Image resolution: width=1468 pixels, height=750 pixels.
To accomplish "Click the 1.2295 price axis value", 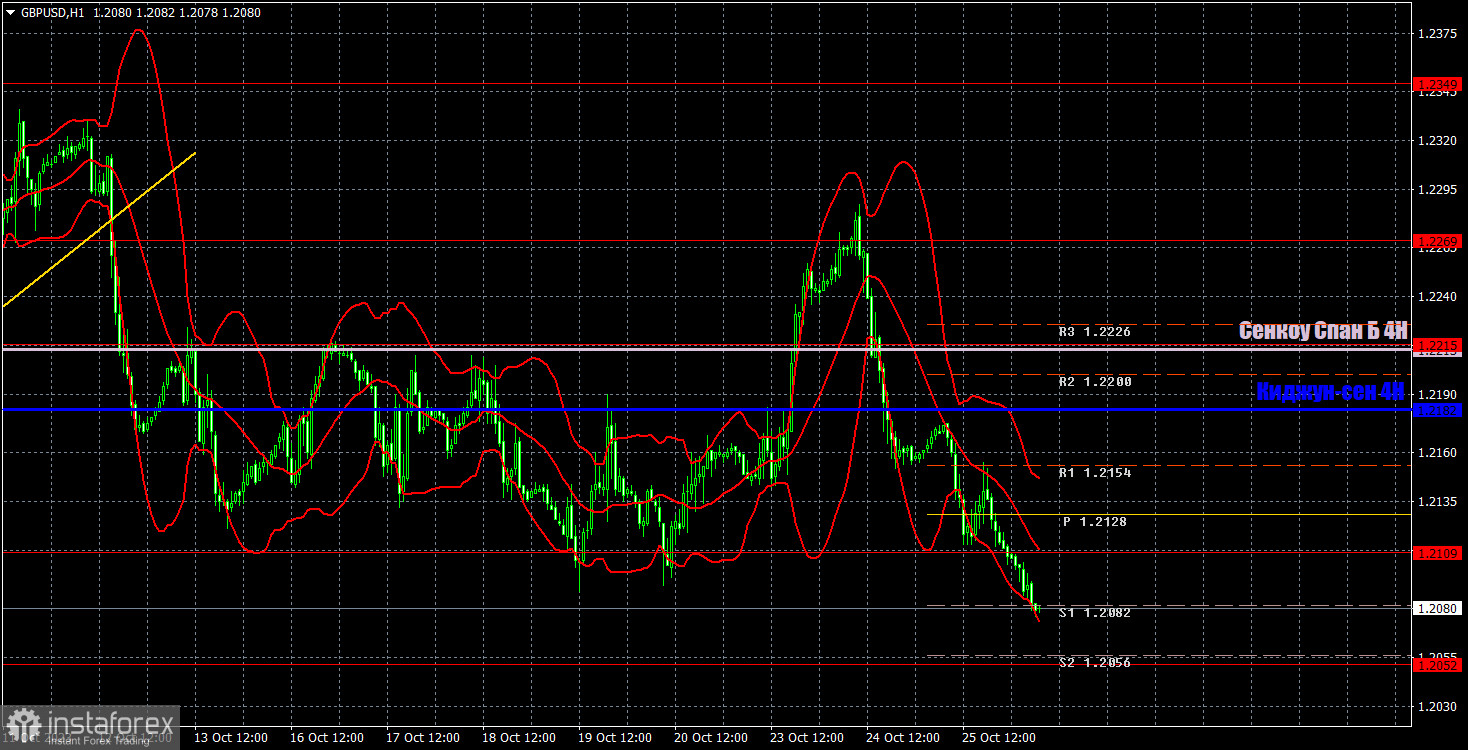I will coord(1436,190).
